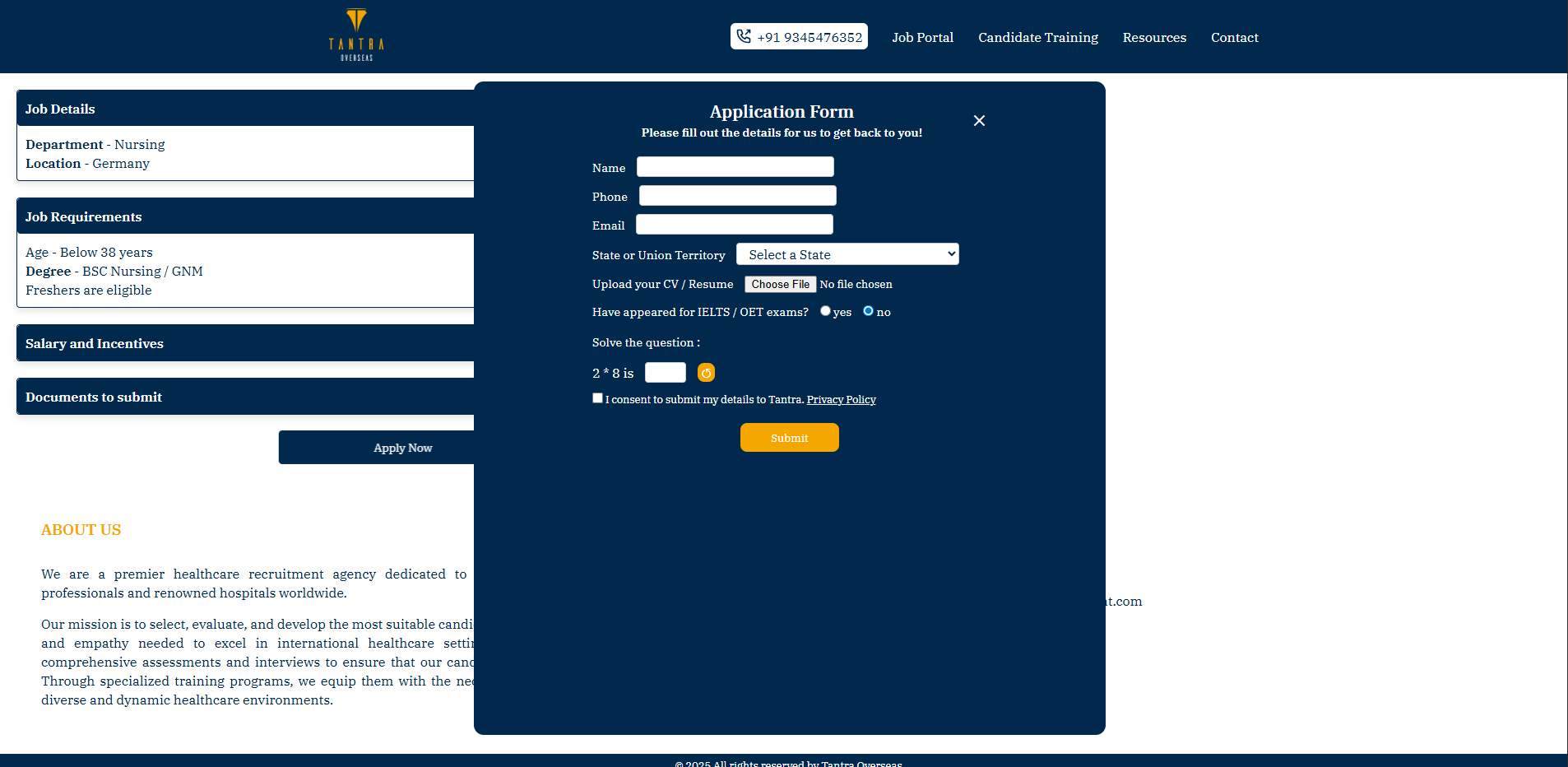Select yes for IELTS / OET exams
Screen dimensions: 1568x767
[x=825, y=311]
